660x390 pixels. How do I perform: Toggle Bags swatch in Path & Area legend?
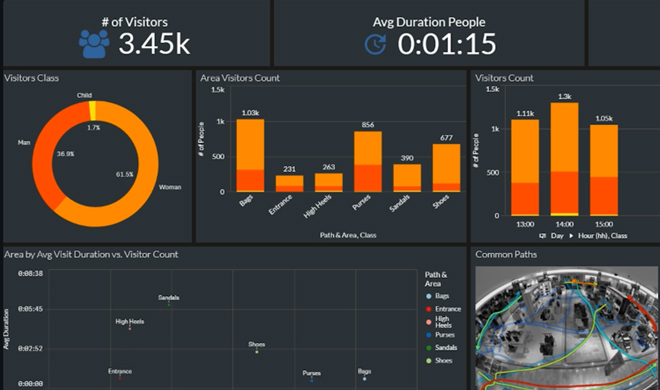[x=429, y=296]
